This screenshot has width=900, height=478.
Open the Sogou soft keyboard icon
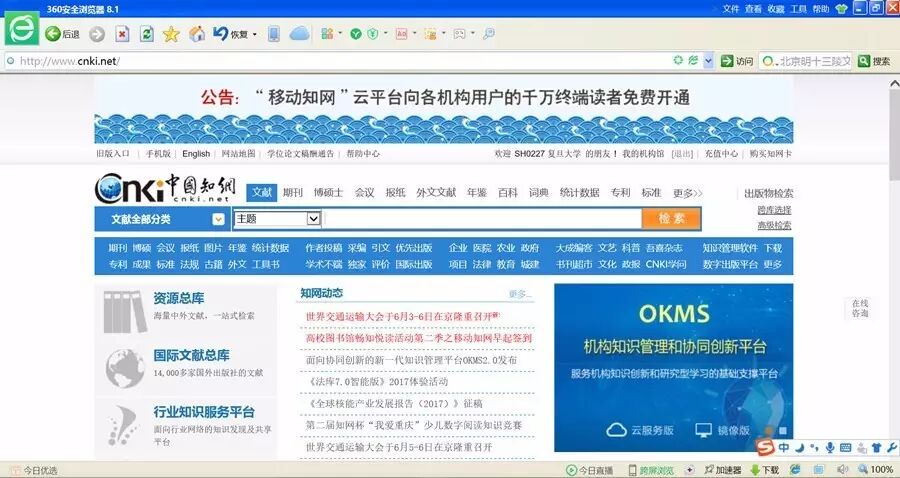pos(845,448)
